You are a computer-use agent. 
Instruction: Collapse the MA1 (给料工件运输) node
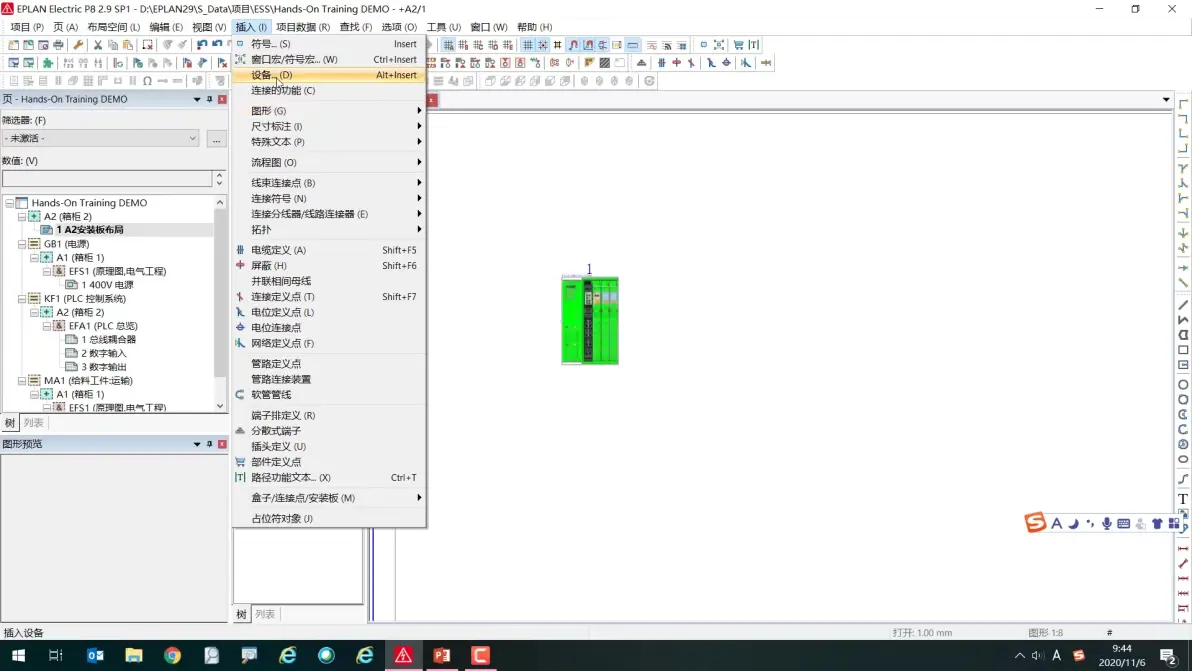[x=22, y=381]
